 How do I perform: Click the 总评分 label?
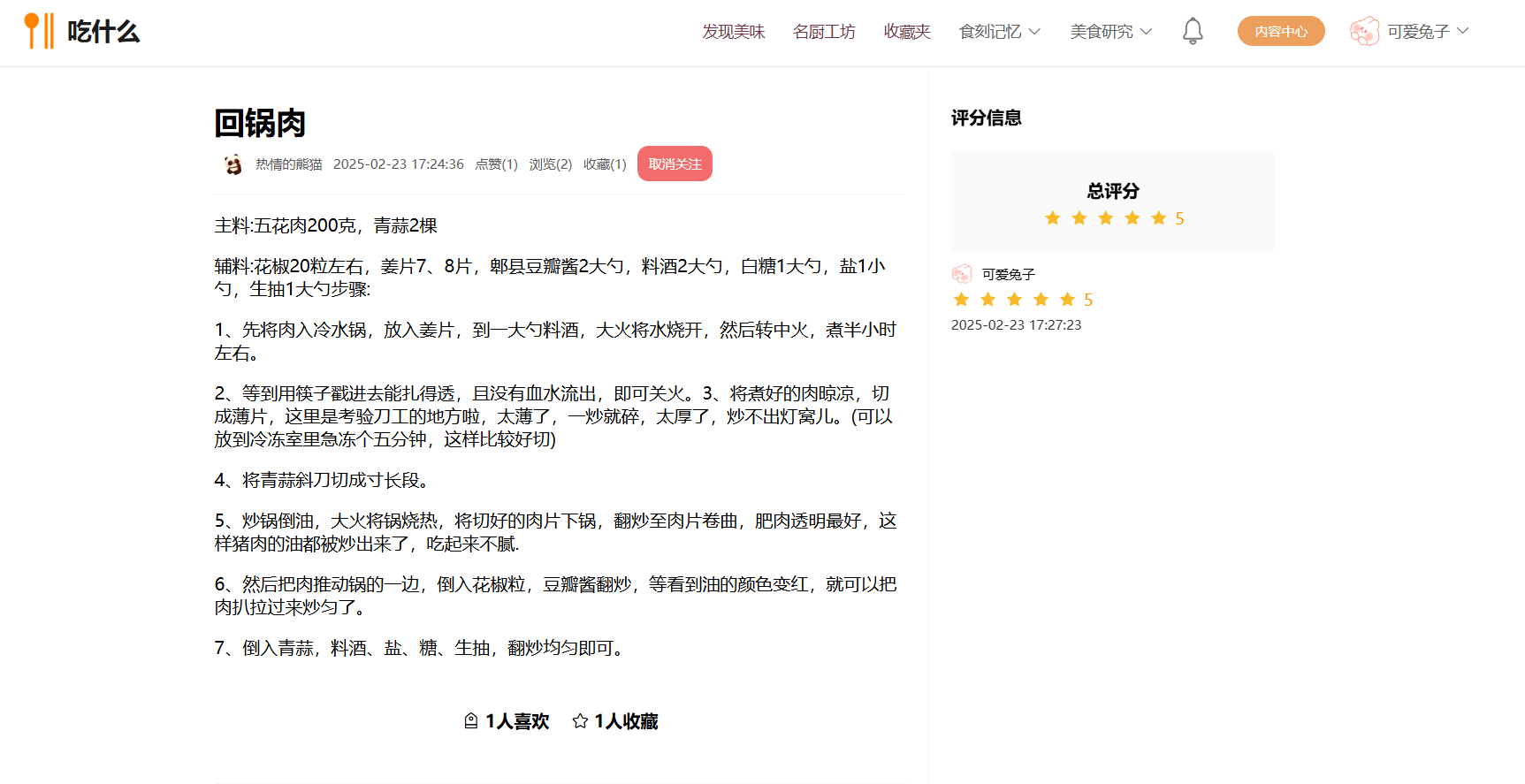click(x=1113, y=191)
